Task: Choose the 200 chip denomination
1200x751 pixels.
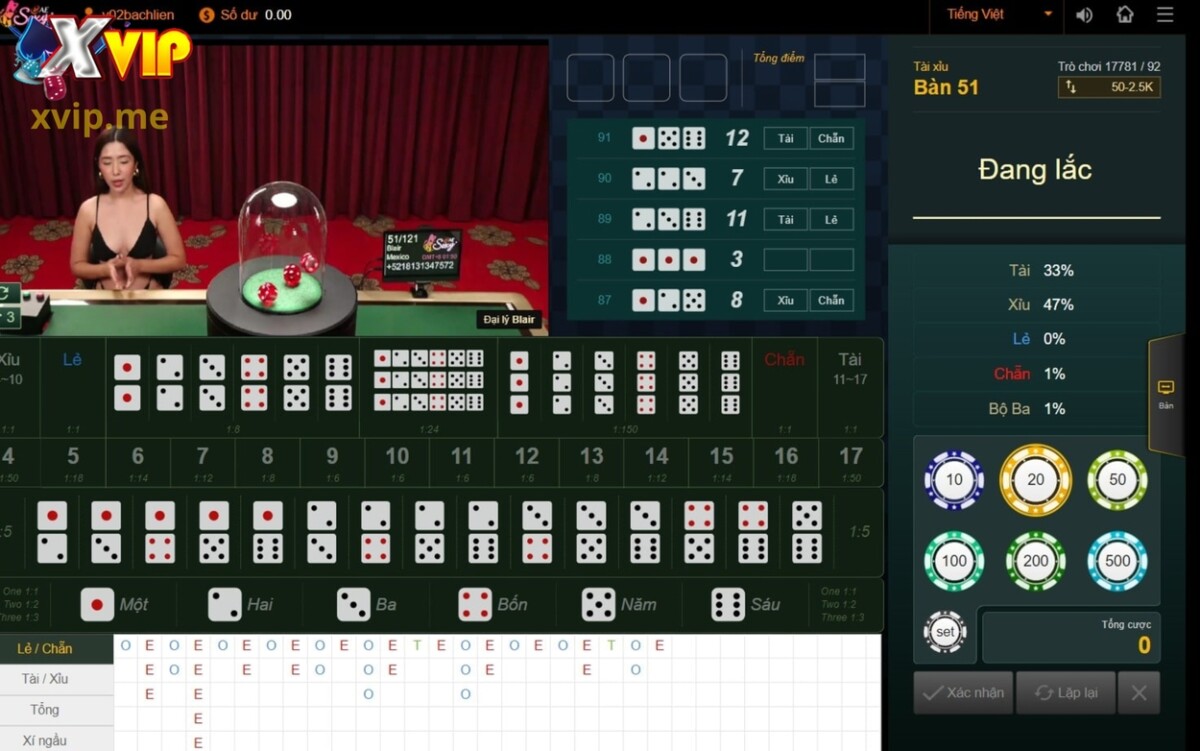Action: (x=1035, y=561)
